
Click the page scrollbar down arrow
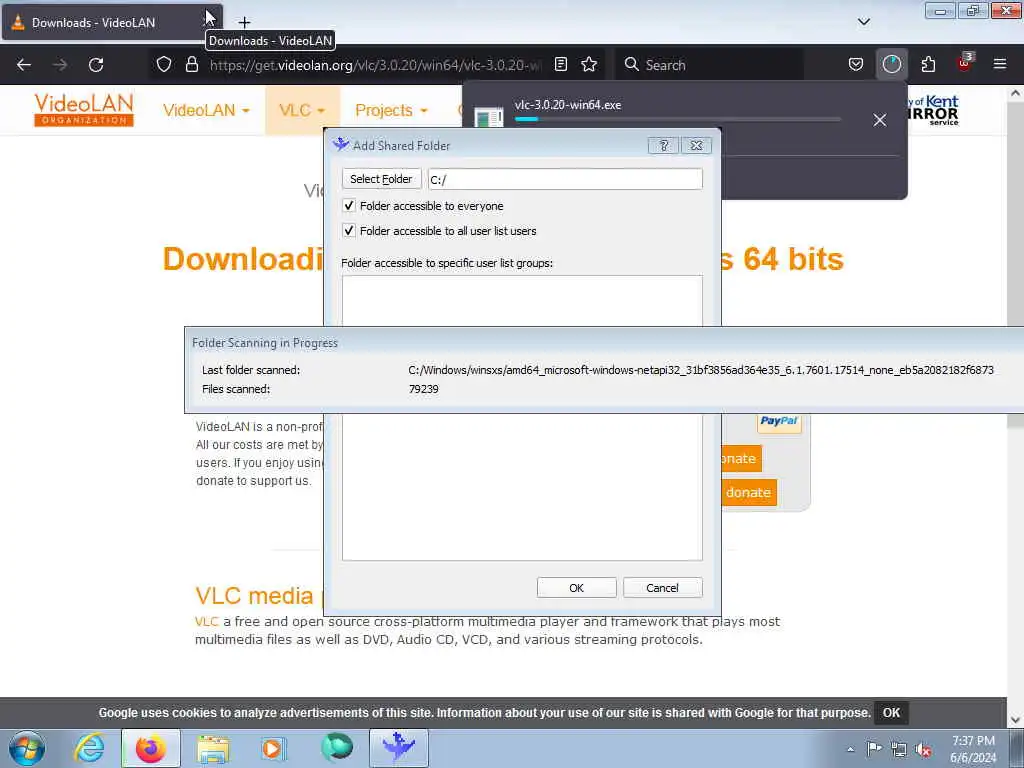coord(1015,720)
